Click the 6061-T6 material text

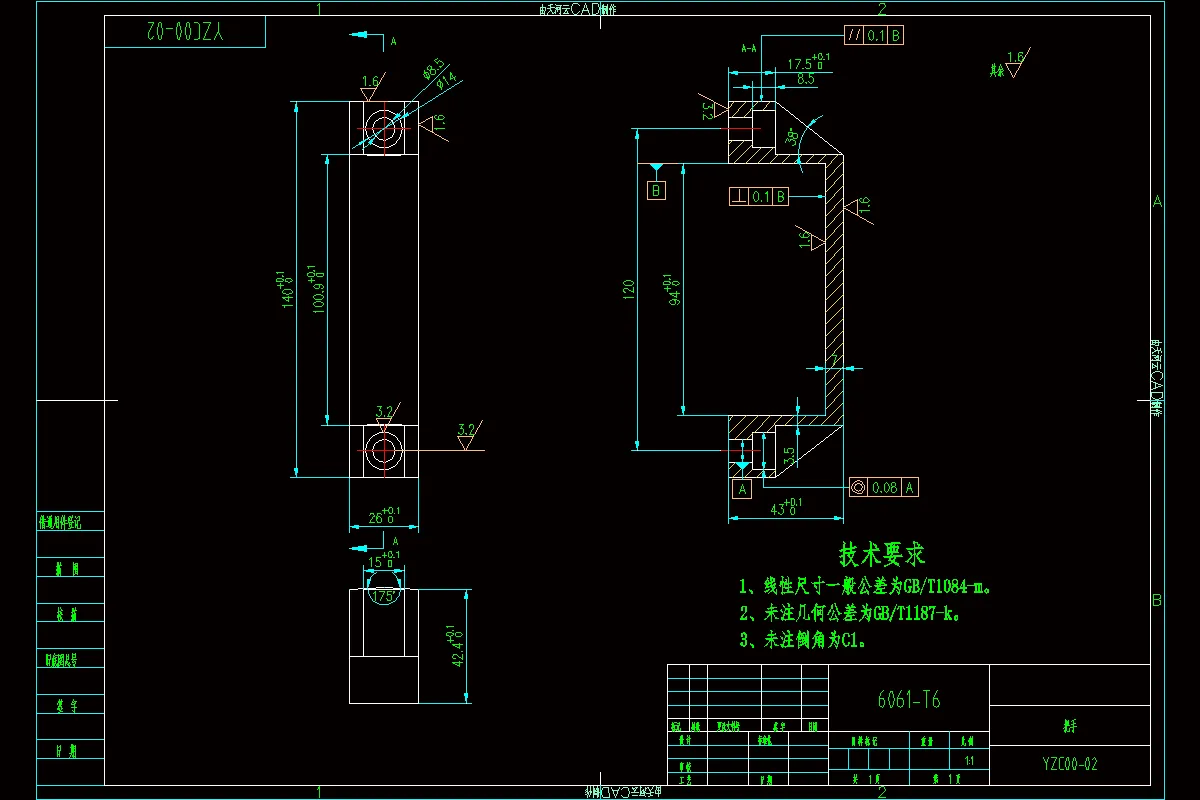(x=909, y=700)
